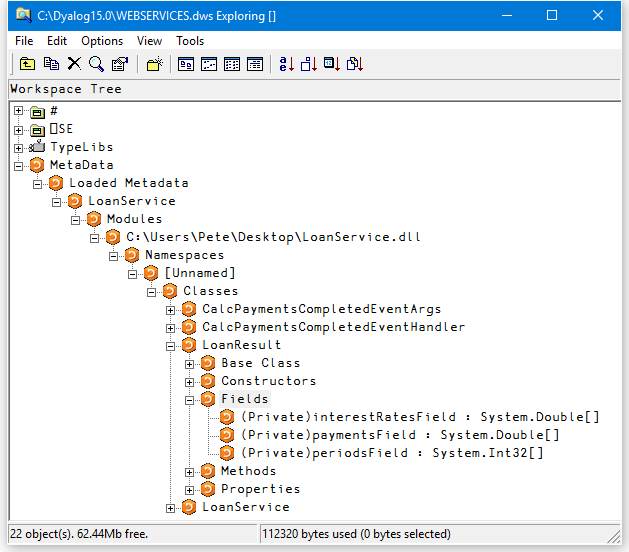Expand the TypeLibs tree node
This screenshot has height=552, width=629.
pyautogui.click(x=18, y=147)
